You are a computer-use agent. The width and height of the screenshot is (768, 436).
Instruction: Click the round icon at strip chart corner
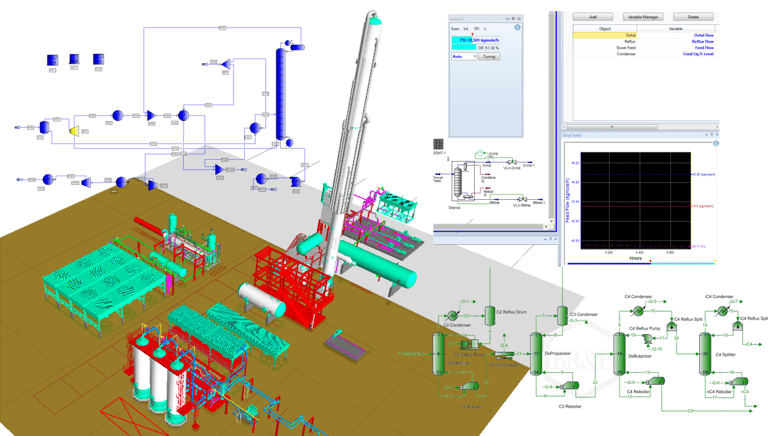[716, 143]
